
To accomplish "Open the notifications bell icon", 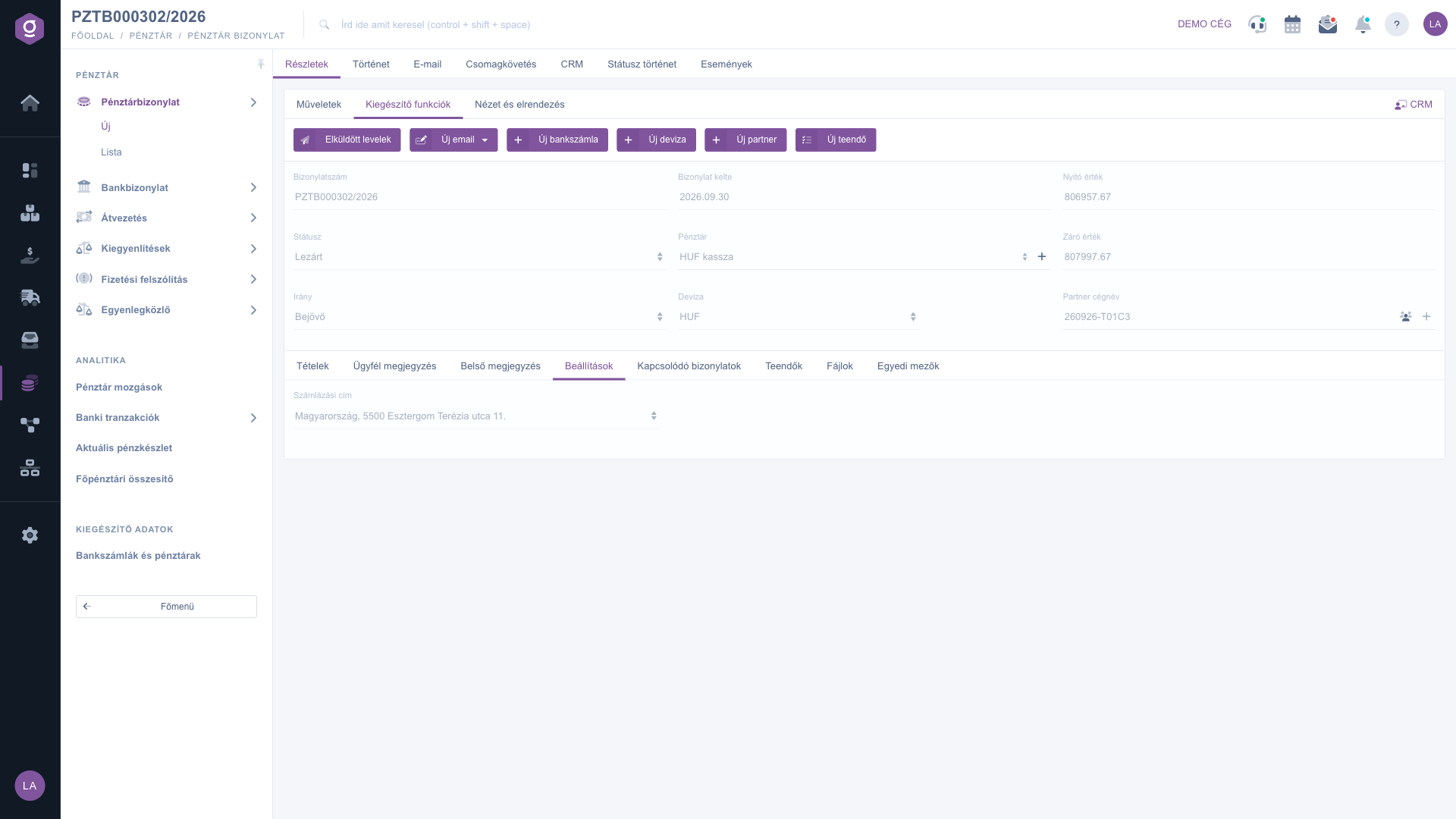I will pos(1363,24).
